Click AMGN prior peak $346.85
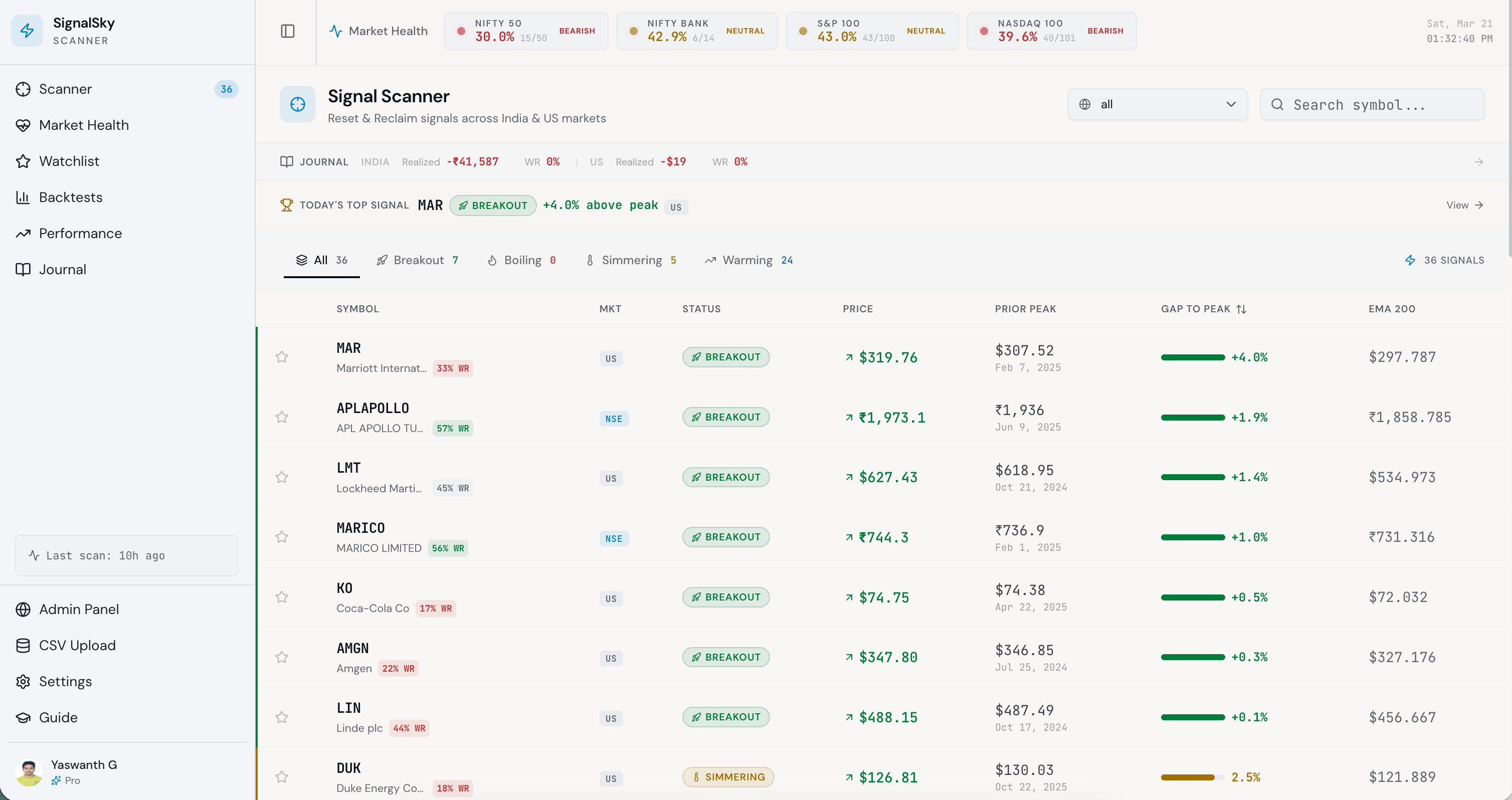Image resolution: width=1512 pixels, height=800 pixels. (1024, 650)
